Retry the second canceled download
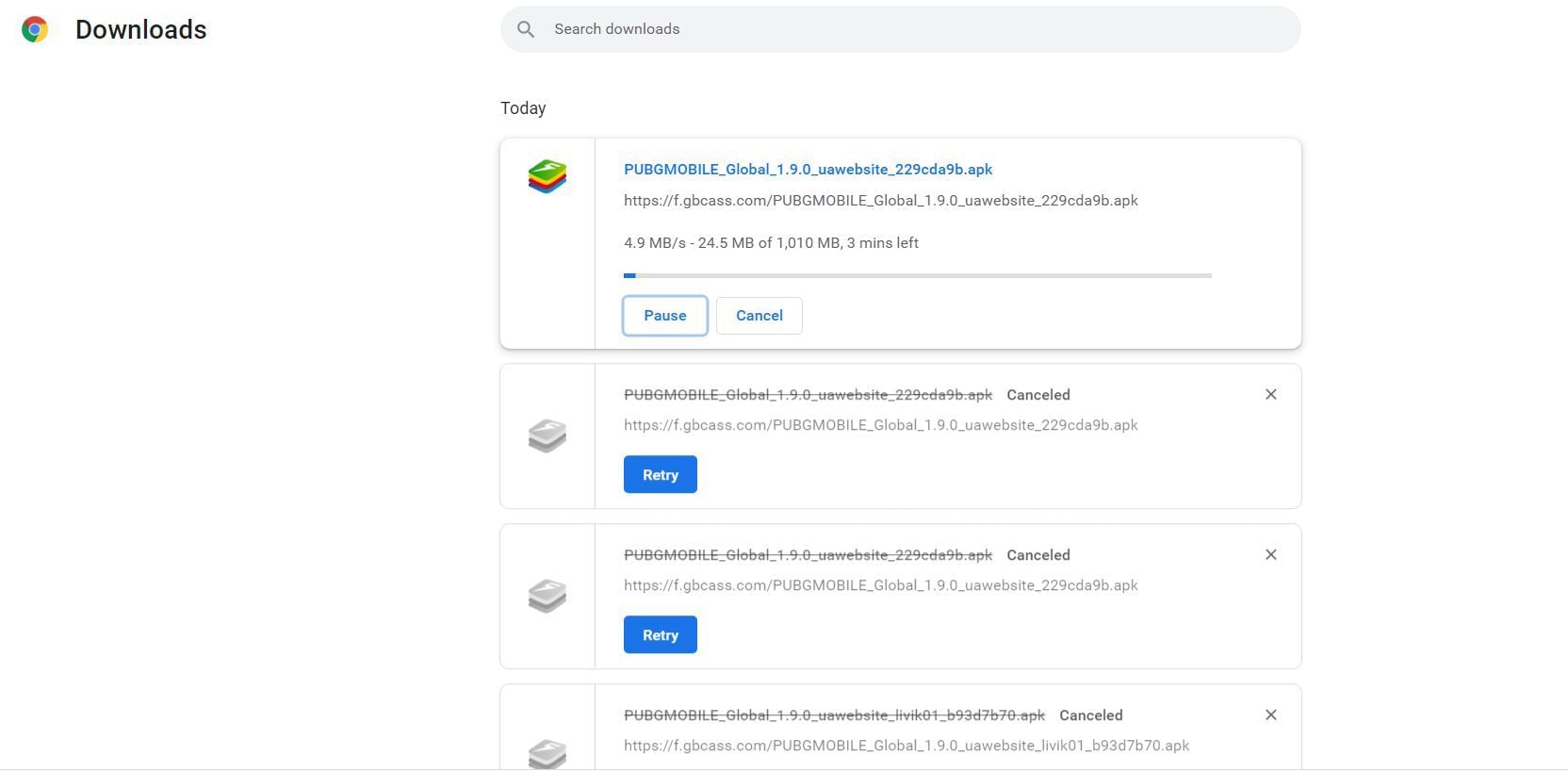This screenshot has width=1568, height=772. click(660, 635)
